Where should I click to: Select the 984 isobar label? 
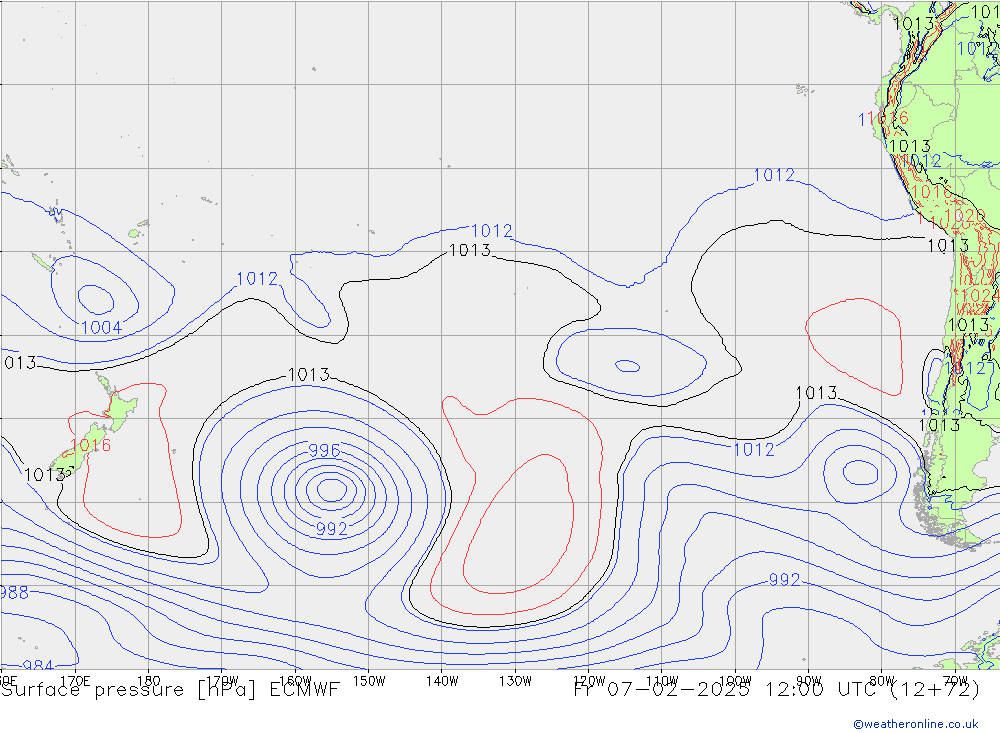click(x=38, y=666)
